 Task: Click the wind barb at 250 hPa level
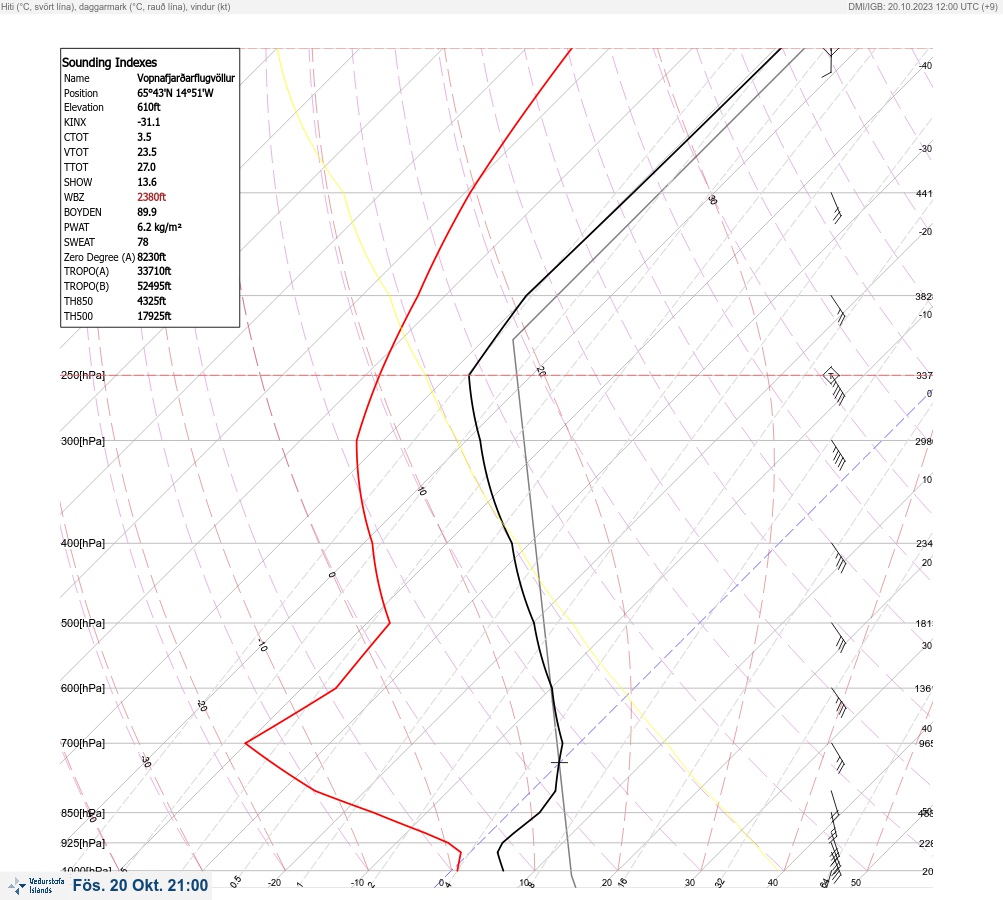835,386
